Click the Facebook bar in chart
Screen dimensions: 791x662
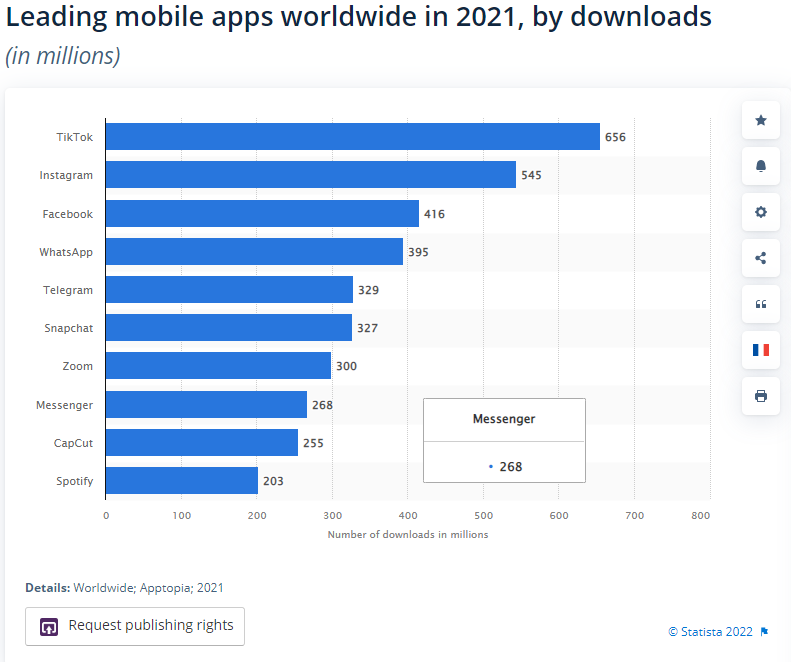tap(262, 213)
